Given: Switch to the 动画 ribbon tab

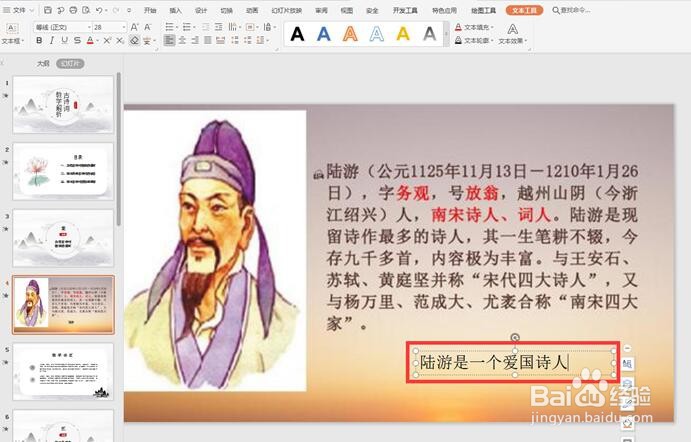Looking at the screenshot, I should coord(252,10).
